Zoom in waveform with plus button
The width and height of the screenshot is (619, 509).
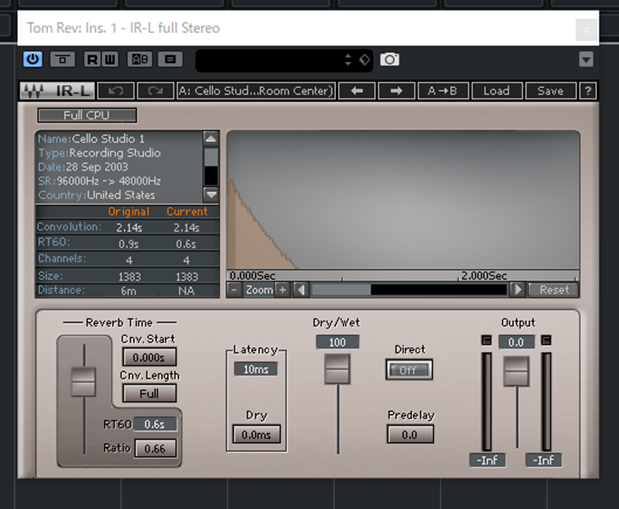(283, 290)
